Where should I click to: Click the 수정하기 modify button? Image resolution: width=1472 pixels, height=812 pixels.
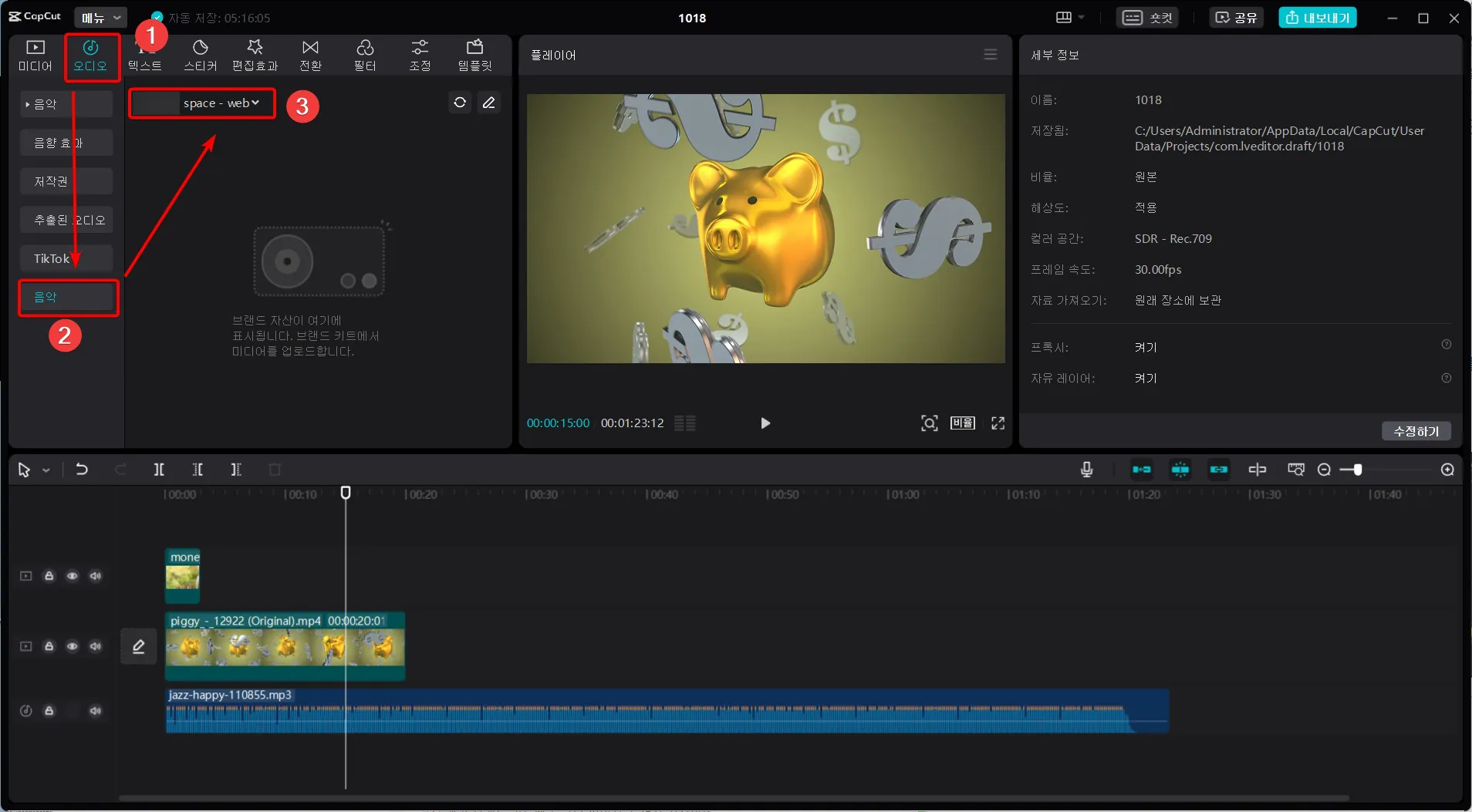pos(1416,431)
